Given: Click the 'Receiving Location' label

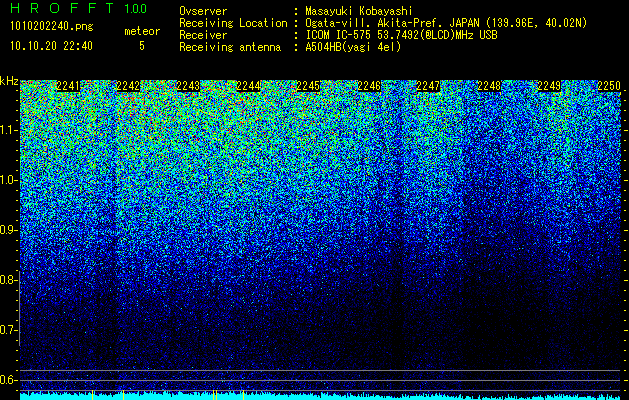Looking at the screenshot, I should tap(233, 23).
